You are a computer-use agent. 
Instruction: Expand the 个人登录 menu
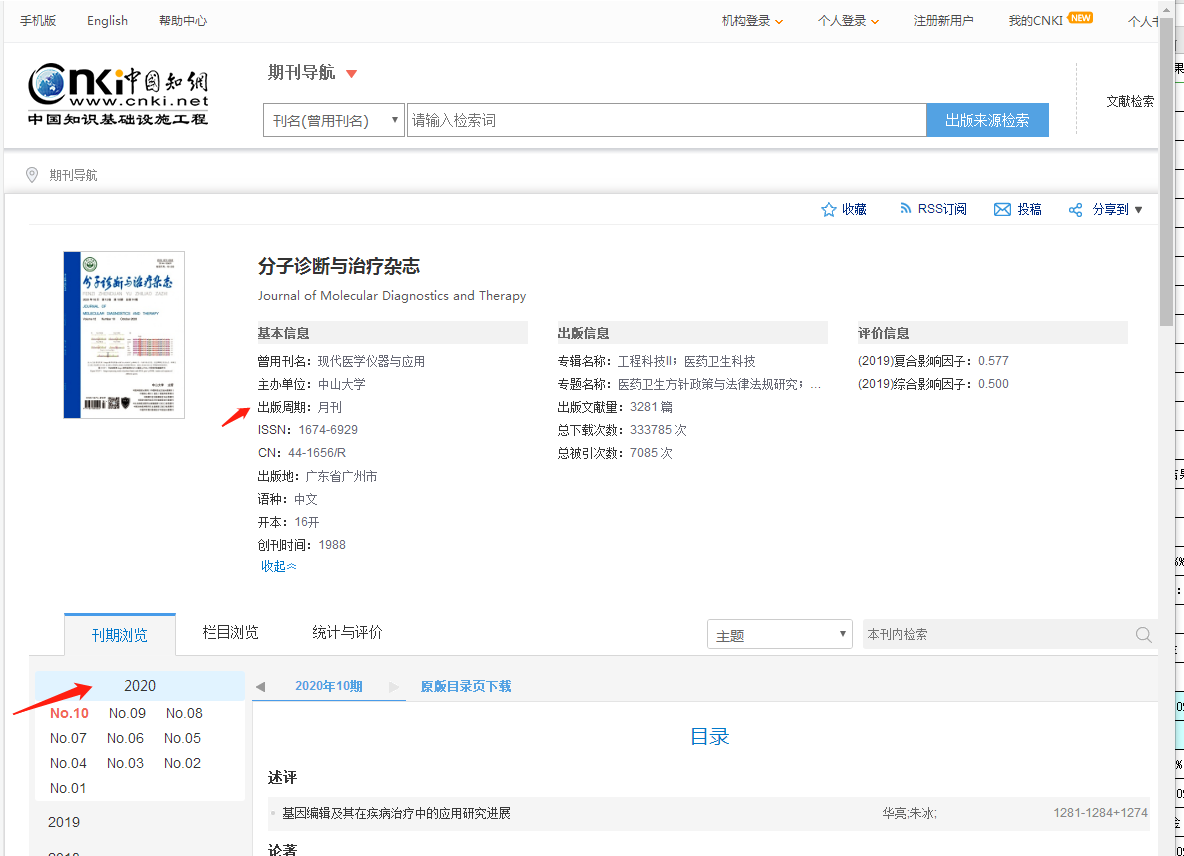[848, 21]
